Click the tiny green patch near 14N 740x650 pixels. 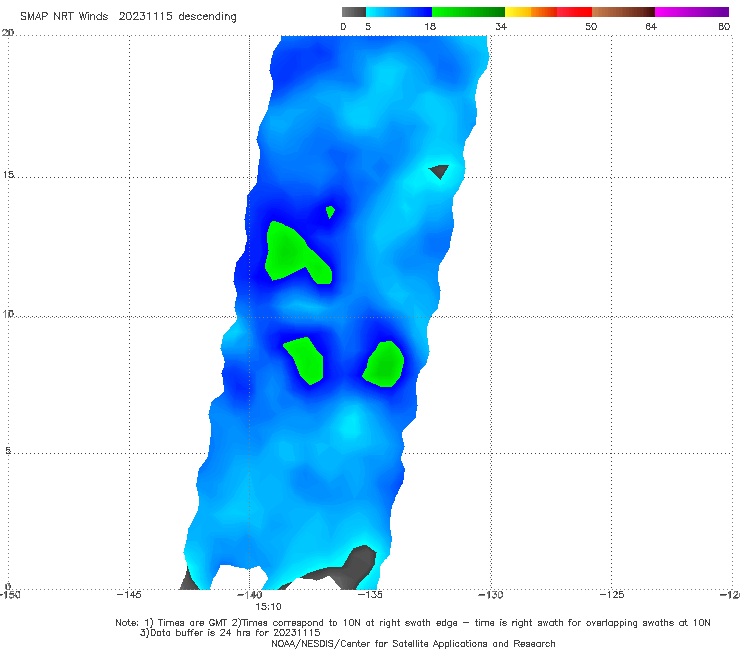pyautogui.click(x=330, y=211)
